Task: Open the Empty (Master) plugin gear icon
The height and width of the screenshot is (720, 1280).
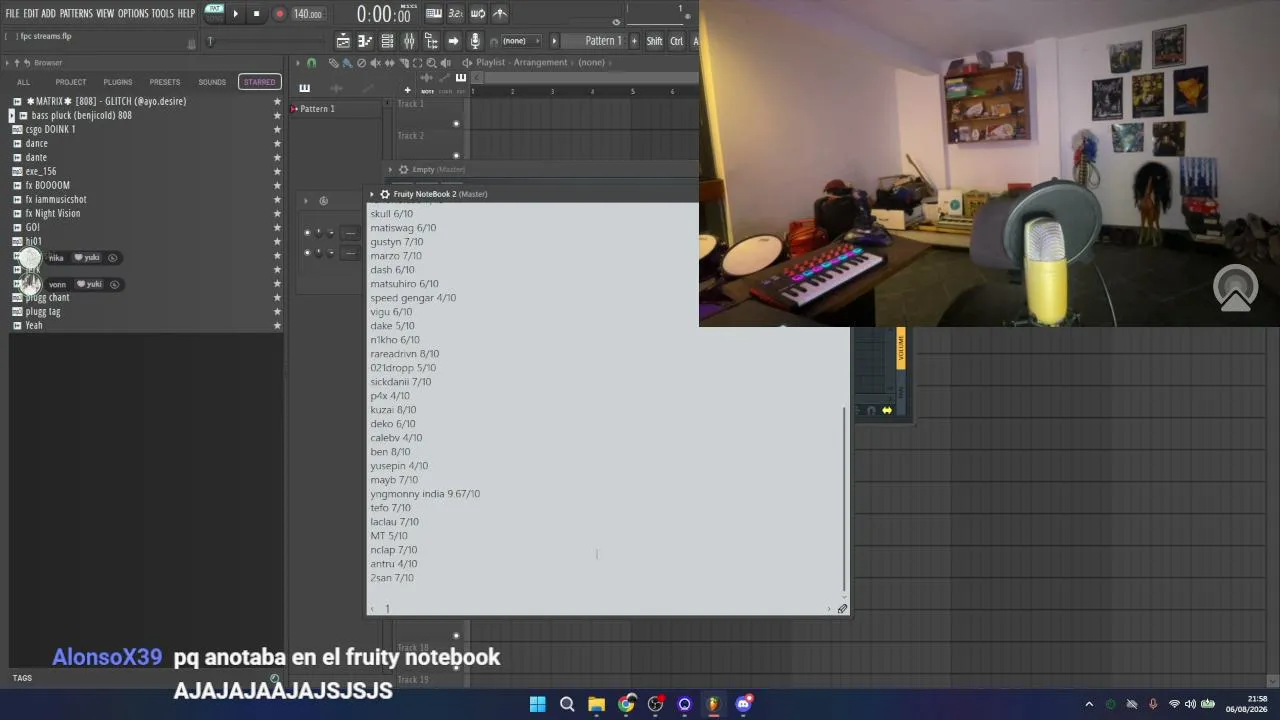Action: click(403, 170)
